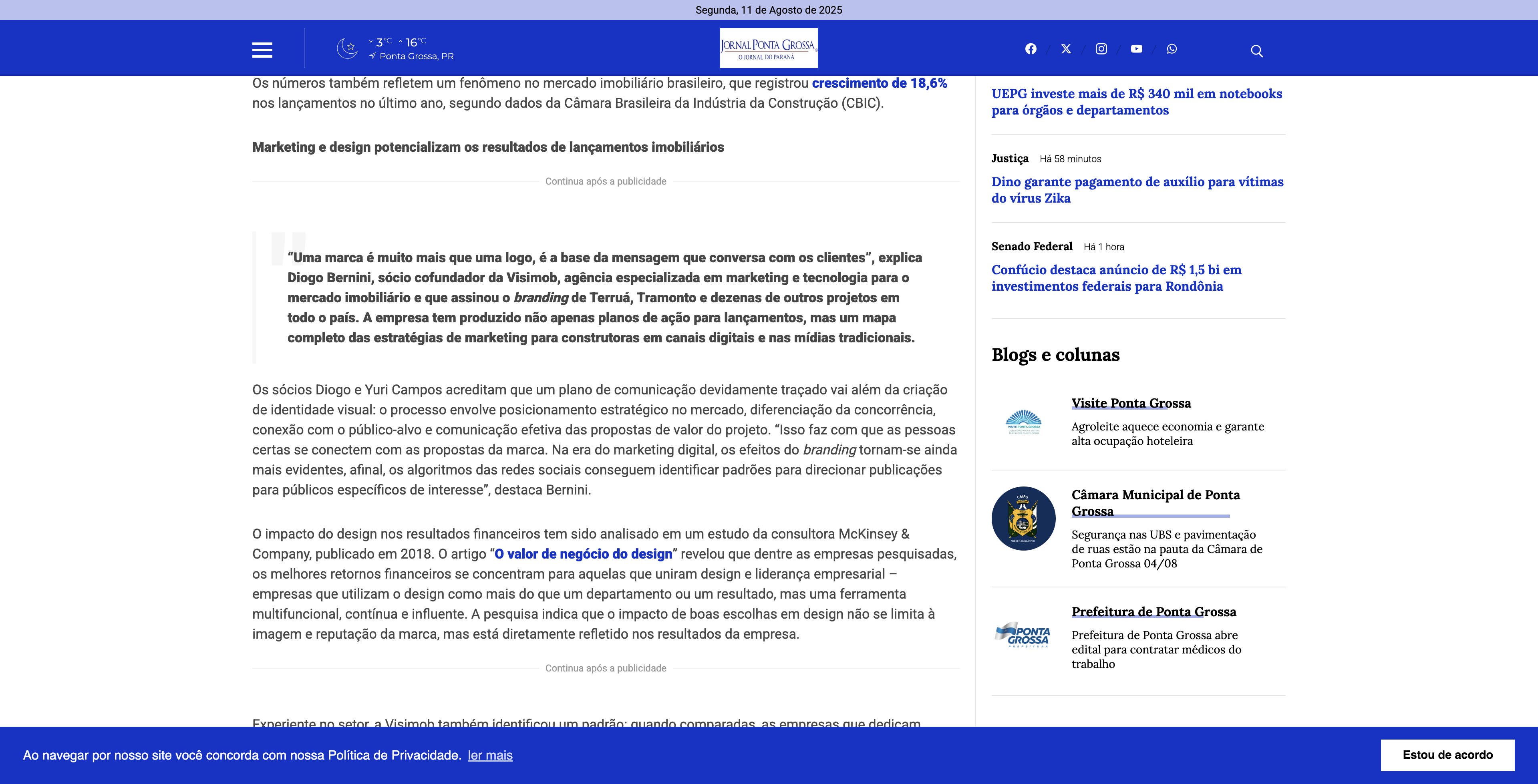Screen dimensions: 1538x784
Task: Open the UEPG notebooks investment headline
Action: click(1137, 102)
